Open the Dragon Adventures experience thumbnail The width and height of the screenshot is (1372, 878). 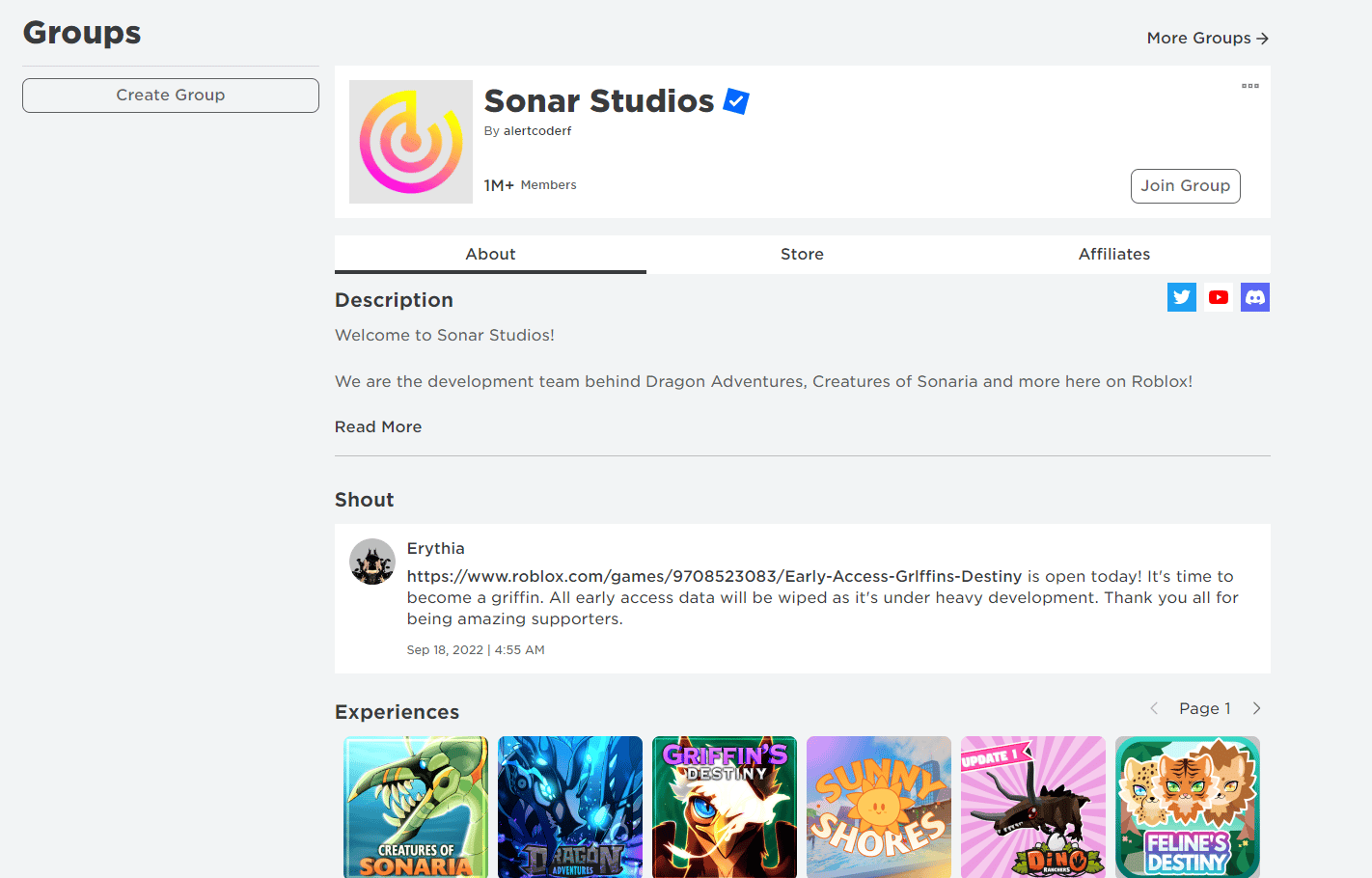(x=570, y=807)
